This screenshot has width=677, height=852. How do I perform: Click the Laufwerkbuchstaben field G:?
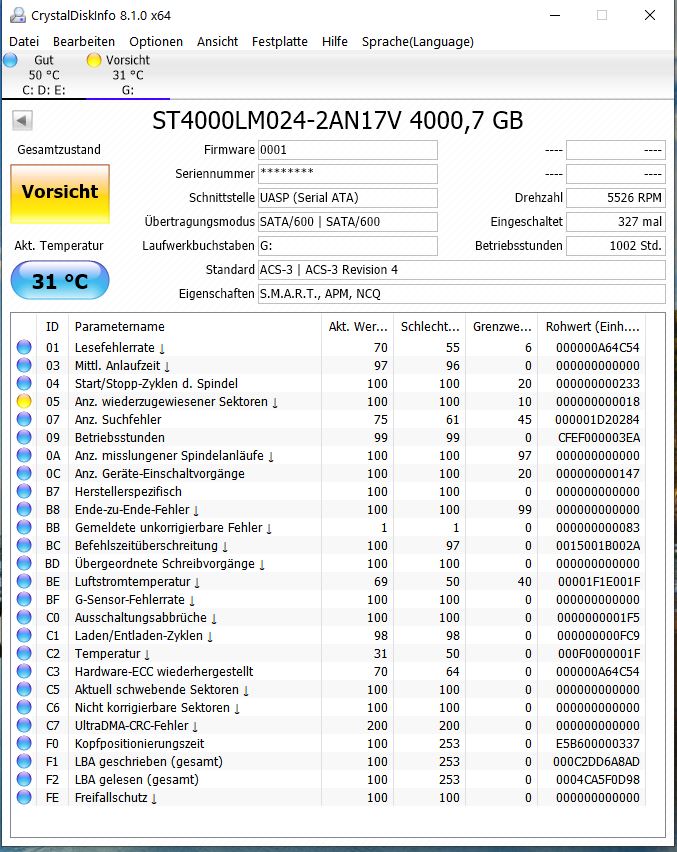(348, 246)
